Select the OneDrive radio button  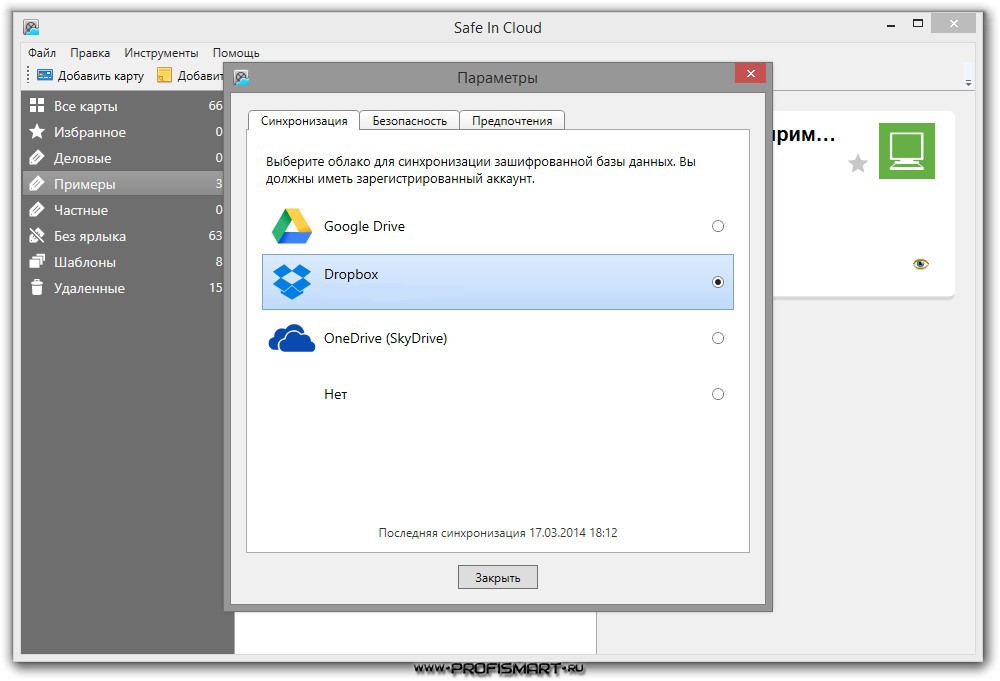tap(717, 338)
